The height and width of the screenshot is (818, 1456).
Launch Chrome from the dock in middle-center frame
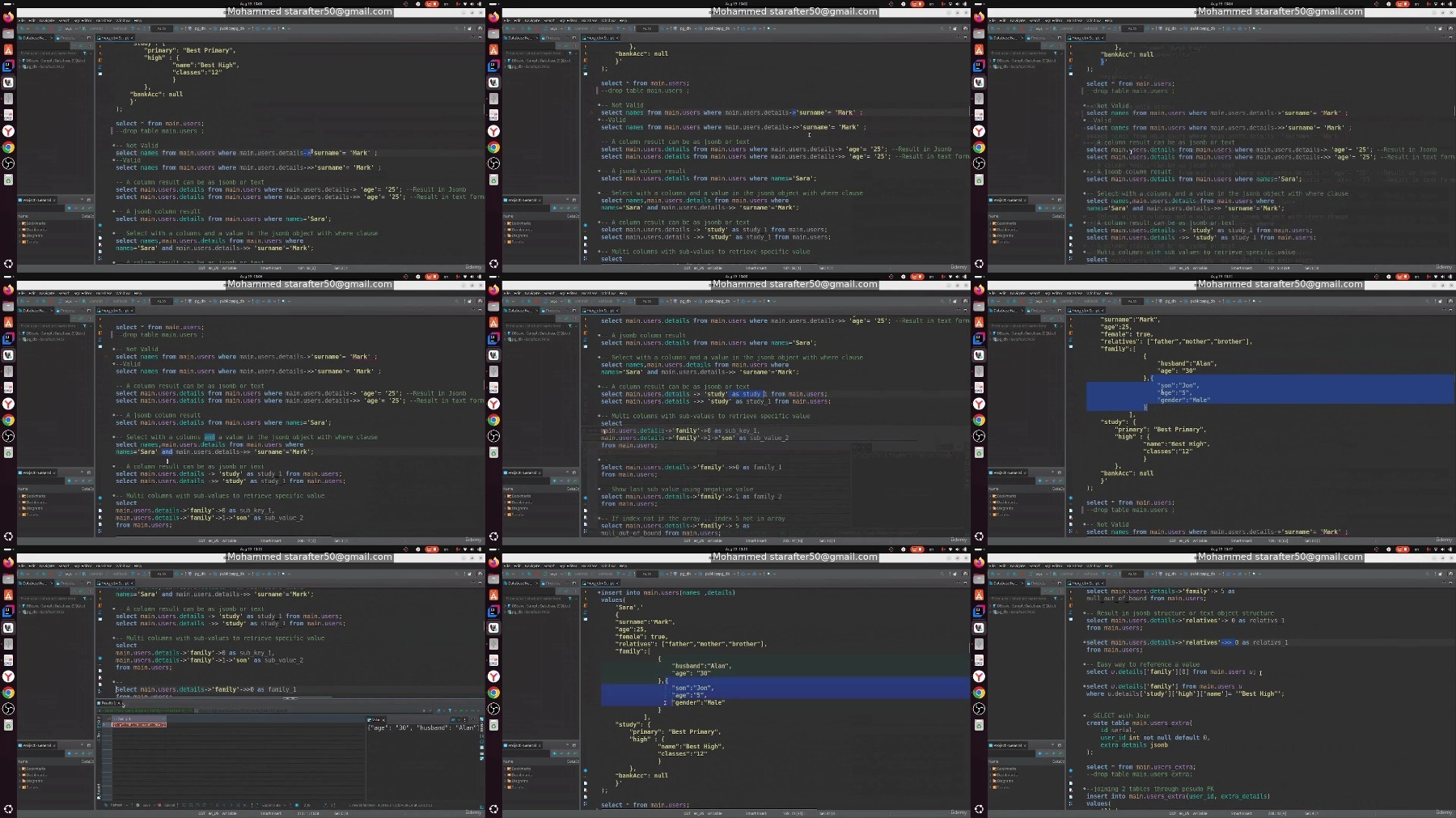(493, 419)
